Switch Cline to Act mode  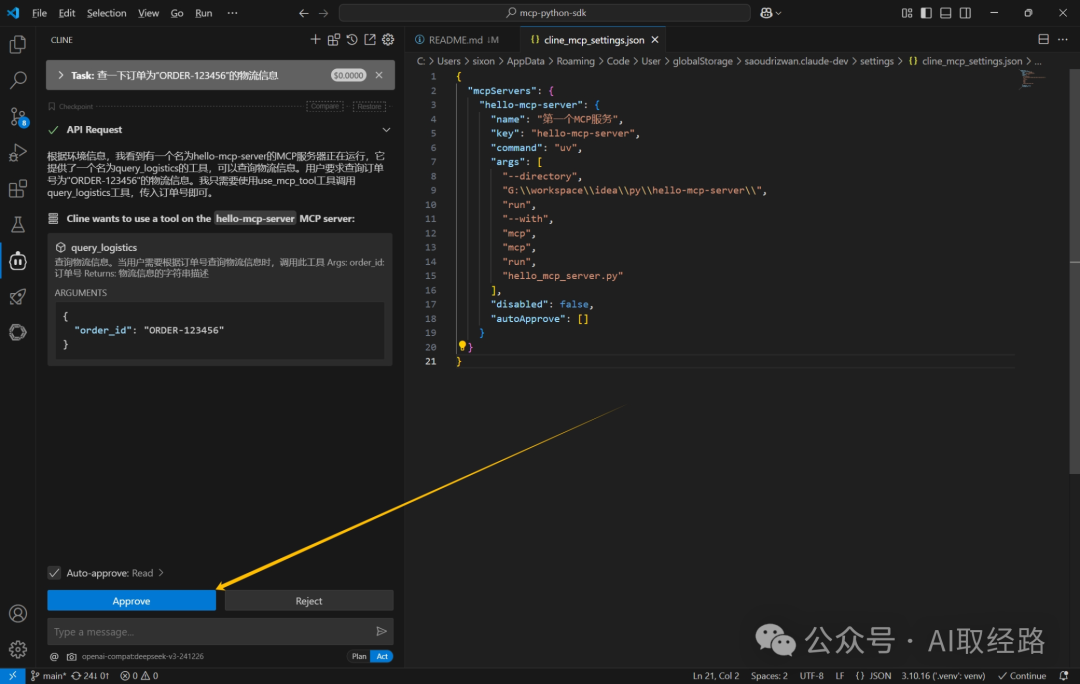tap(382, 656)
